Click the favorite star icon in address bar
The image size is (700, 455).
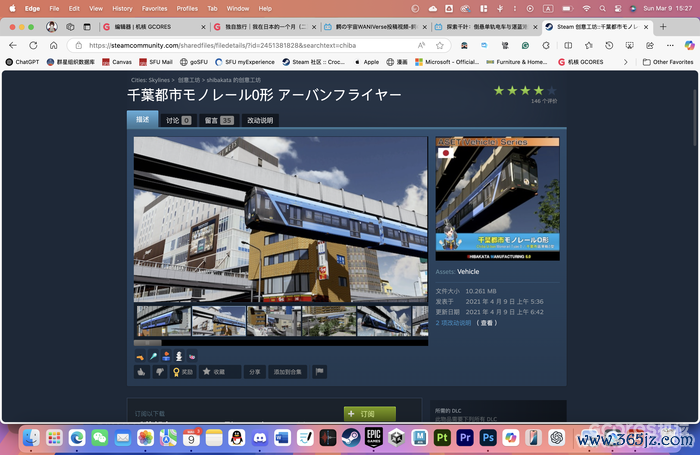coord(440,45)
